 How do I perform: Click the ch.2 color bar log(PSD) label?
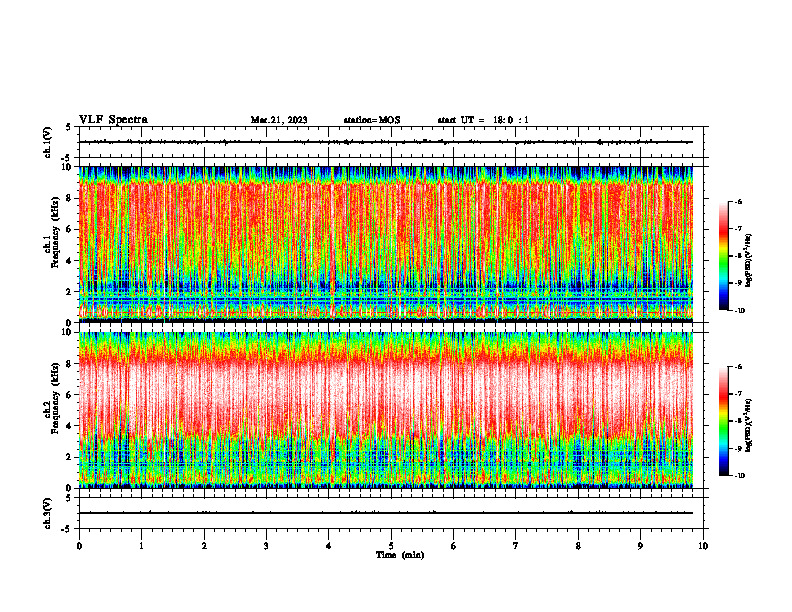click(749, 425)
